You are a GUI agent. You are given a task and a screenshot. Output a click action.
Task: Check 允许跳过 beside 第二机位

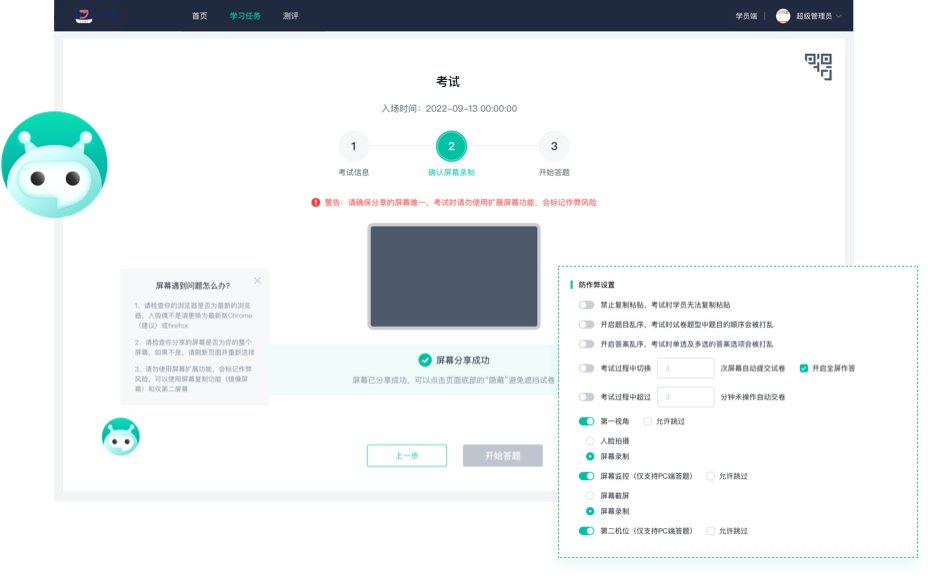(x=710, y=531)
